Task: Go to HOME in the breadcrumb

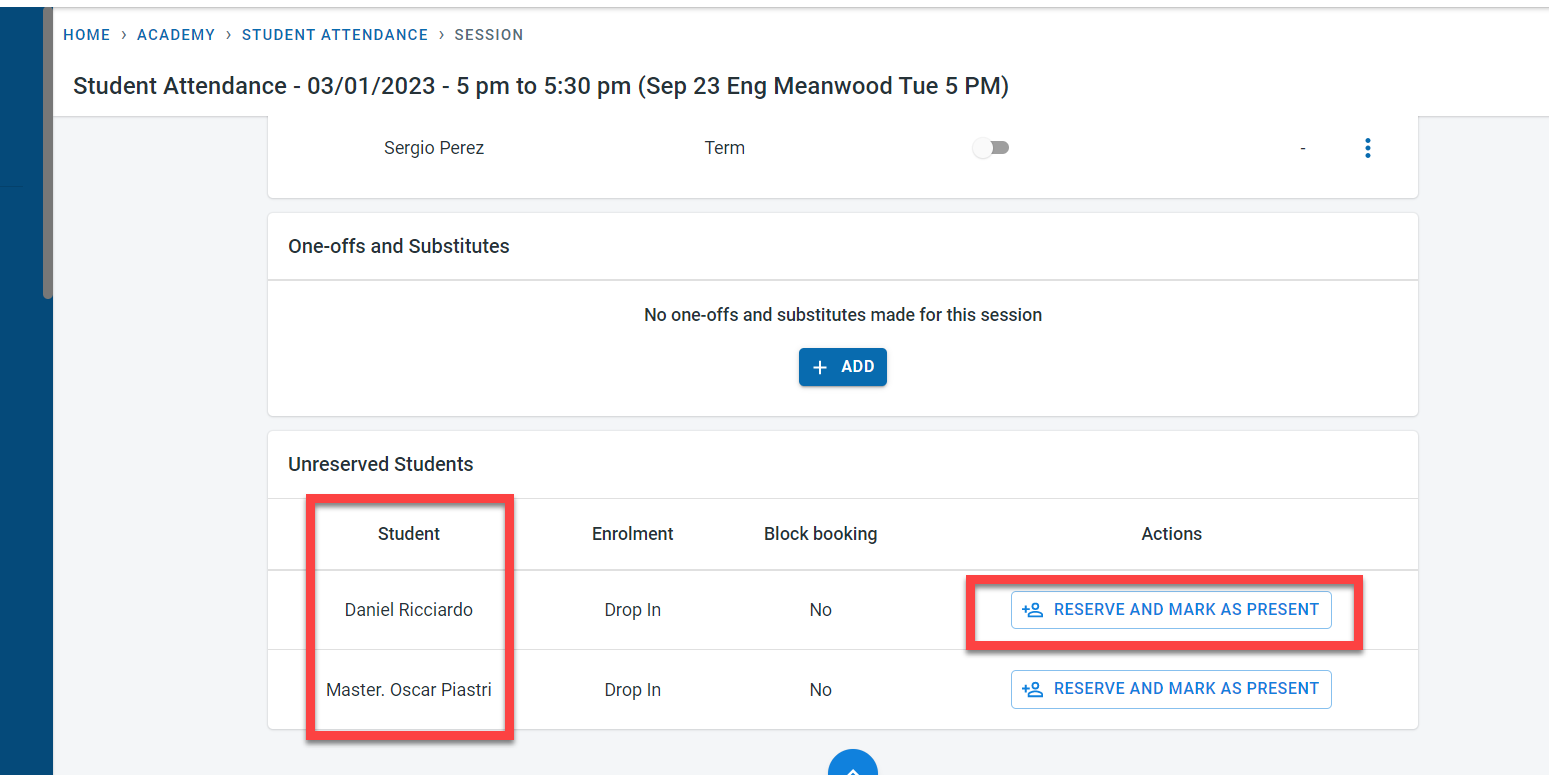Action: click(86, 35)
